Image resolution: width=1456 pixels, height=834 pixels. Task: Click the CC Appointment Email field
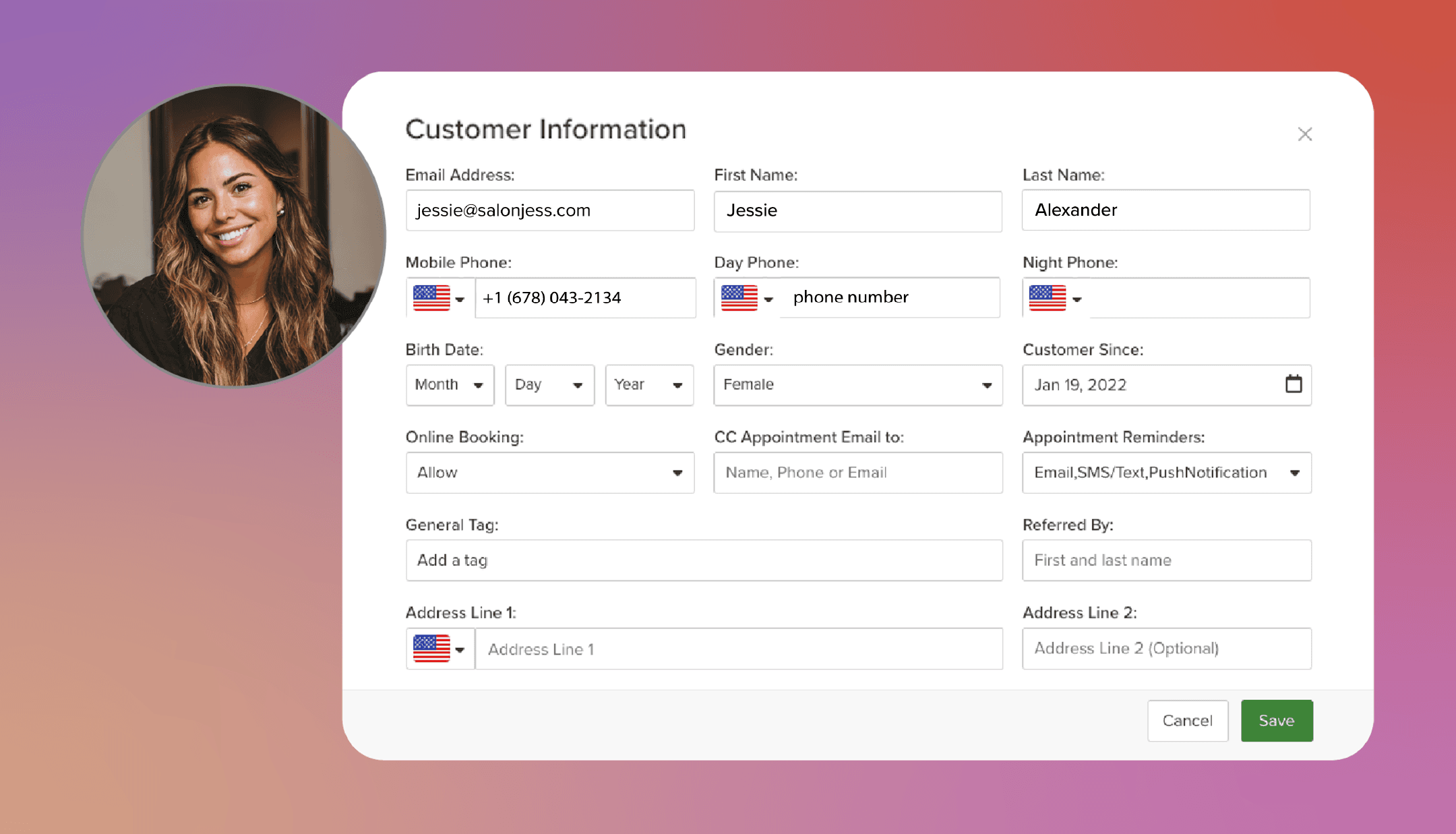[x=857, y=473]
